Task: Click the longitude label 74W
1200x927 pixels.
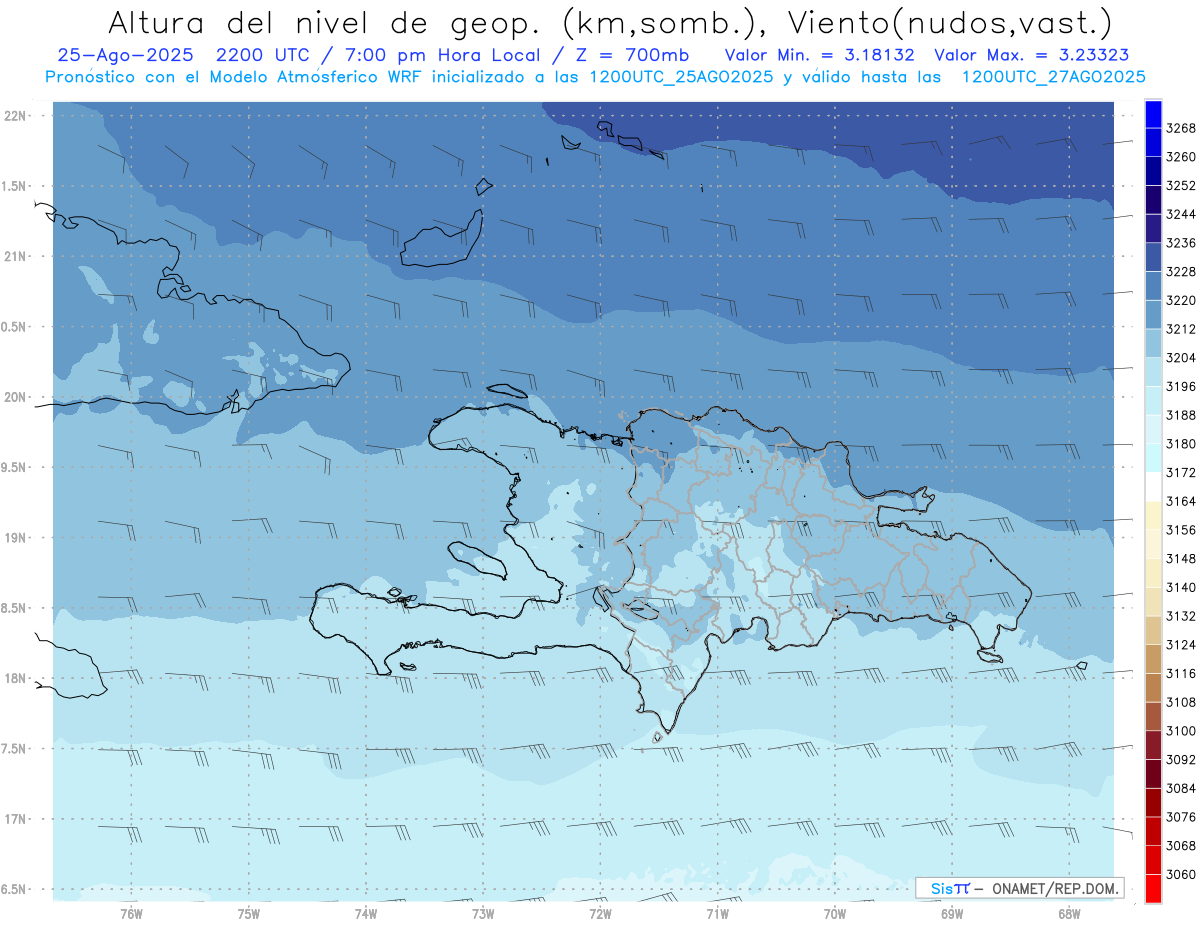Action: tap(366, 913)
